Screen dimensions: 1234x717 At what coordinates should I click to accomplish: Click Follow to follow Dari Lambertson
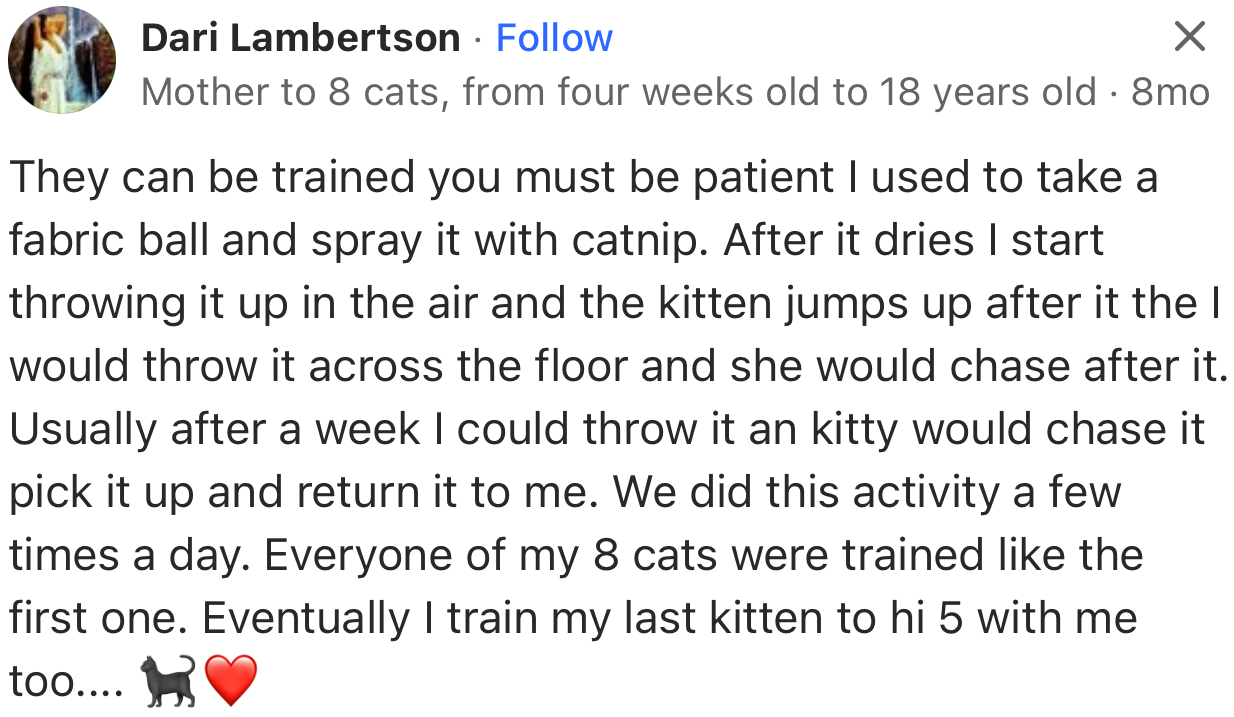554,37
